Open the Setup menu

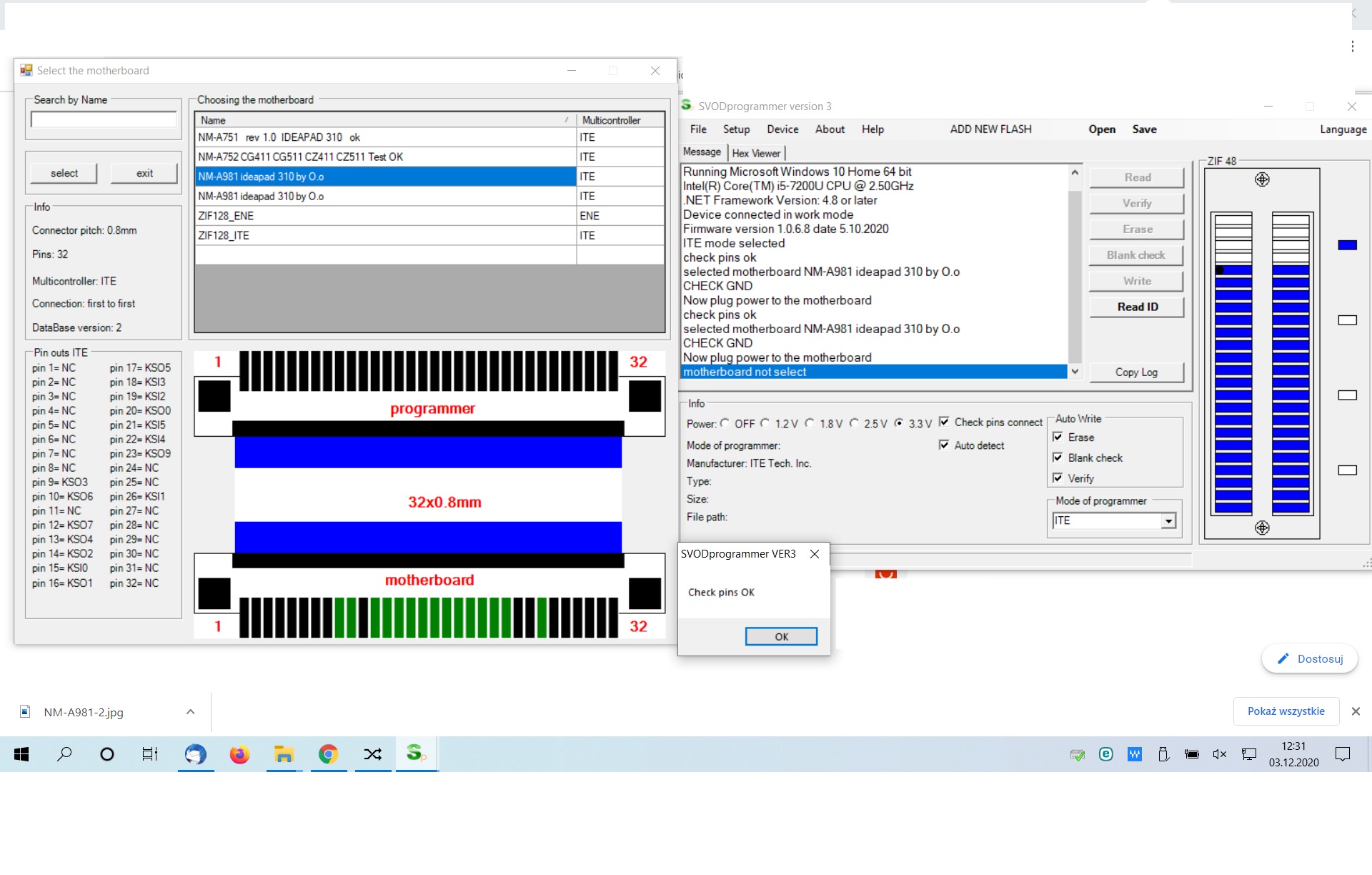point(736,129)
